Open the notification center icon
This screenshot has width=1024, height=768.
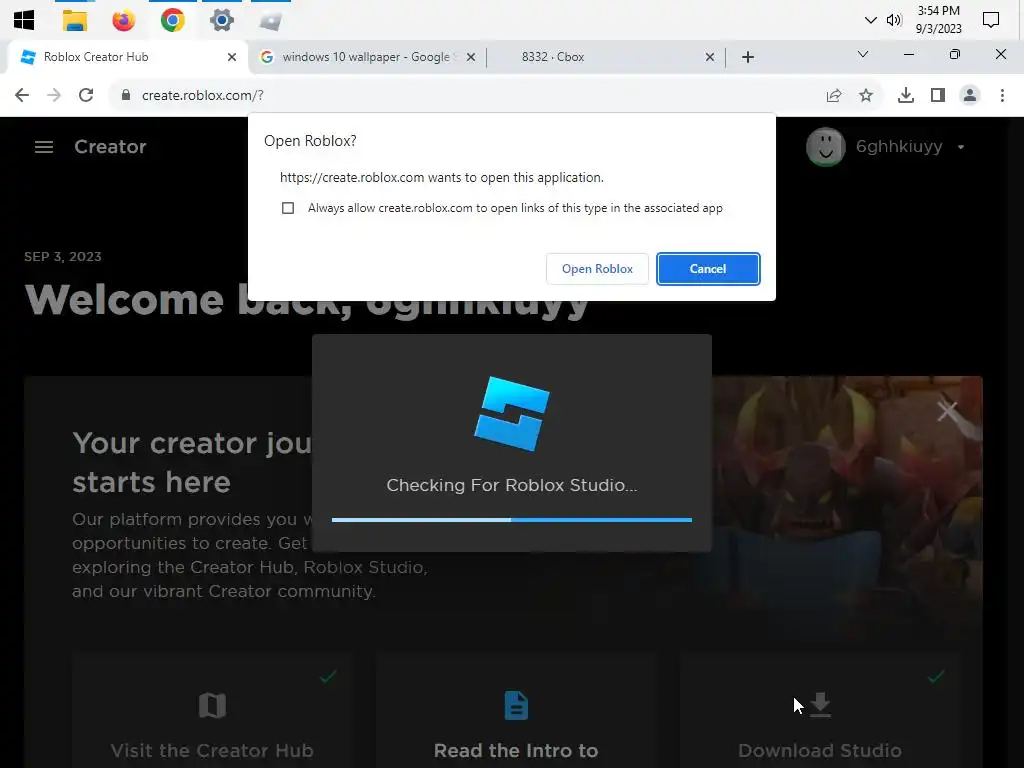pos(991,20)
